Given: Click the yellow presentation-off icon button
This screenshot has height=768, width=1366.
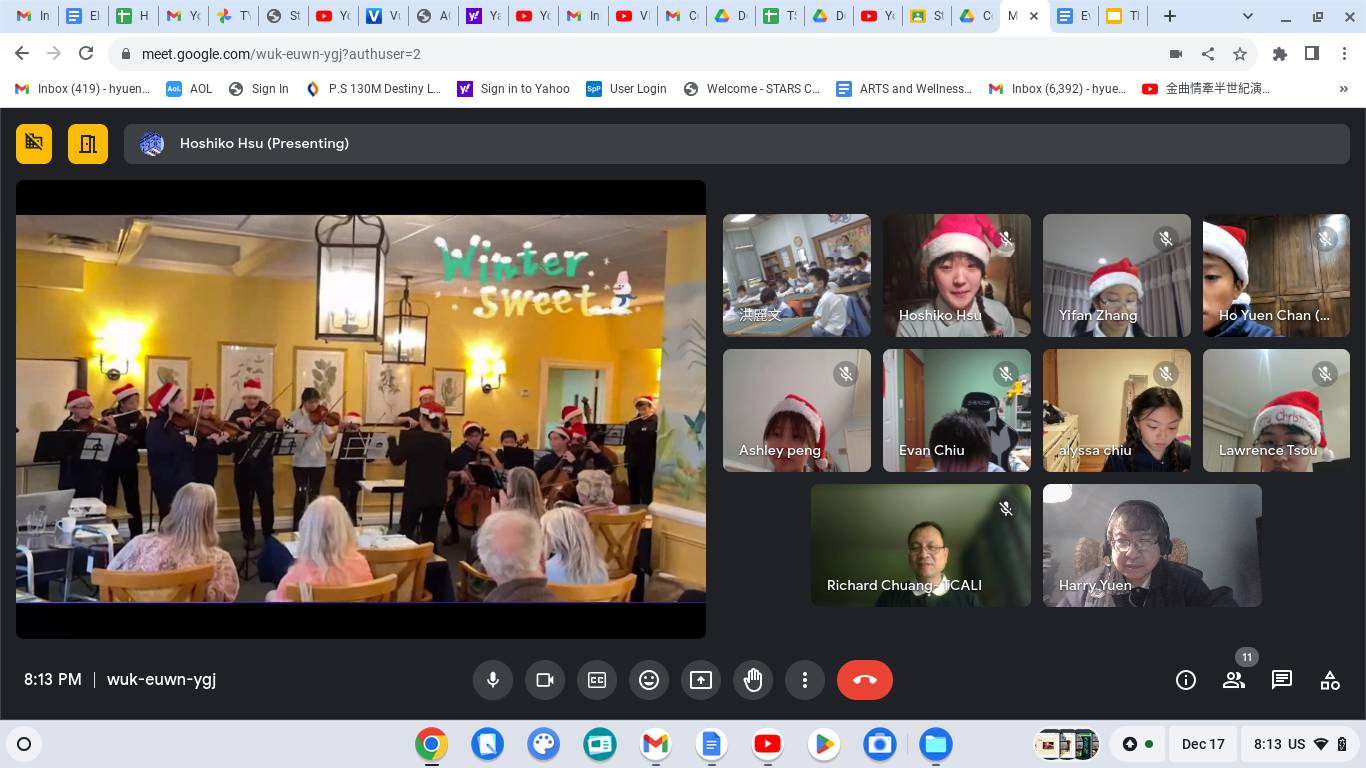Looking at the screenshot, I should (34, 144).
